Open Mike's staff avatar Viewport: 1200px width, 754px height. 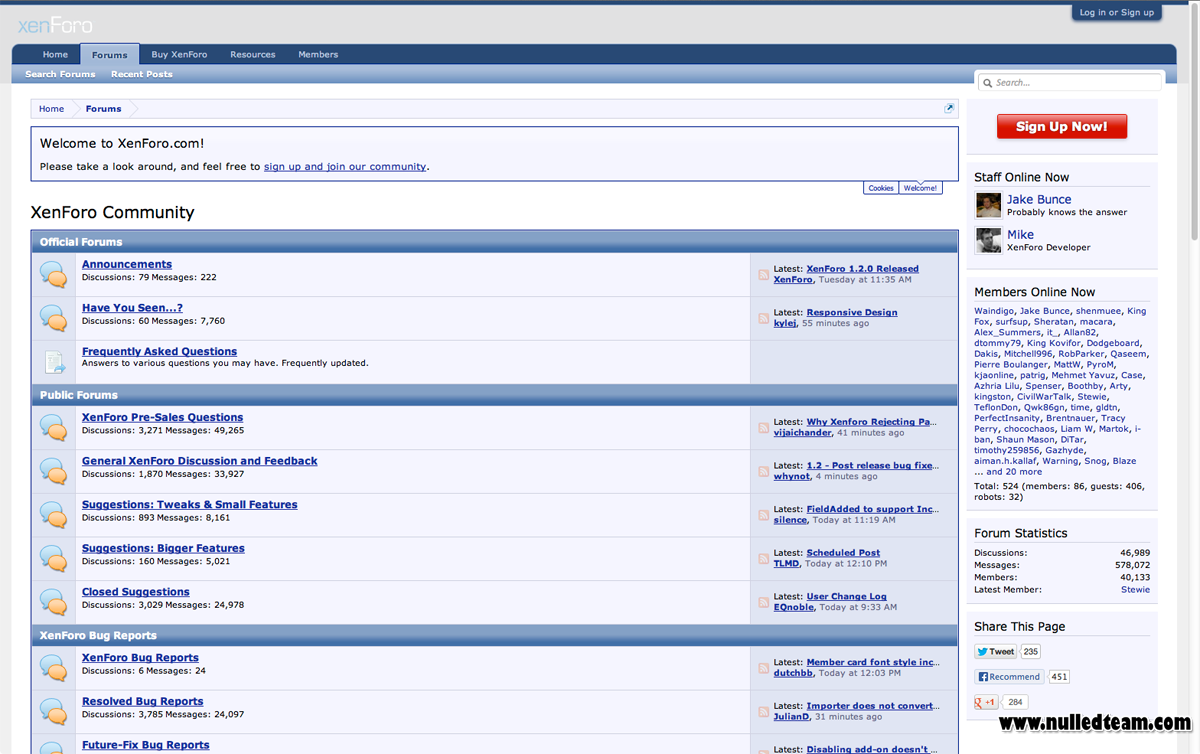pyautogui.click(x=988, y=240)
